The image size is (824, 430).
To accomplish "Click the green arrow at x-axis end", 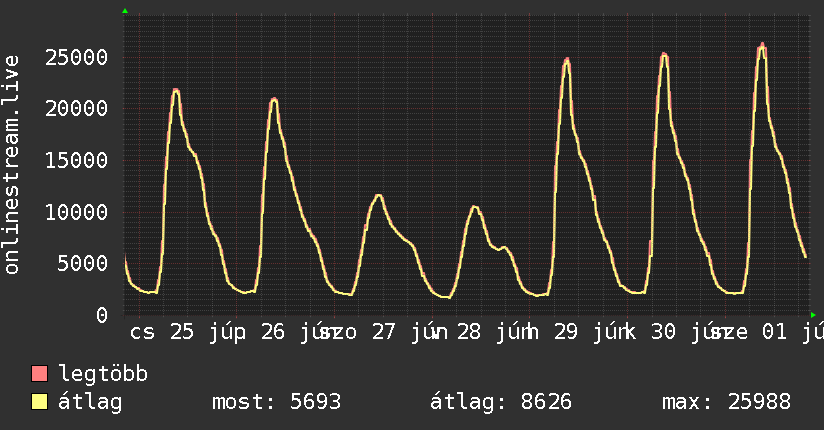I will point(813,315).
